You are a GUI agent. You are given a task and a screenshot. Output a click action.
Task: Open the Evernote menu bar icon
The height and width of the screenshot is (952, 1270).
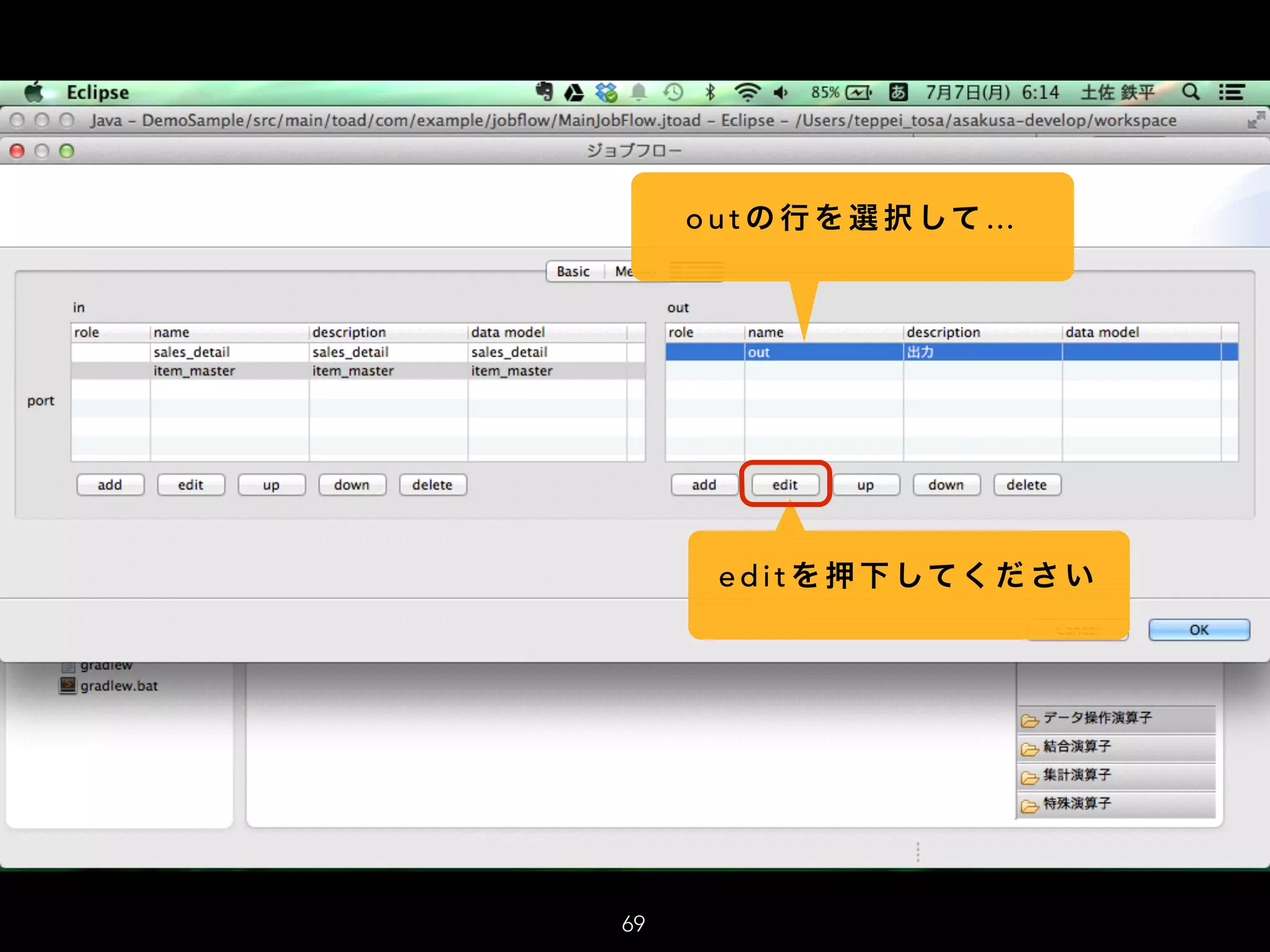tap(544, 92)
